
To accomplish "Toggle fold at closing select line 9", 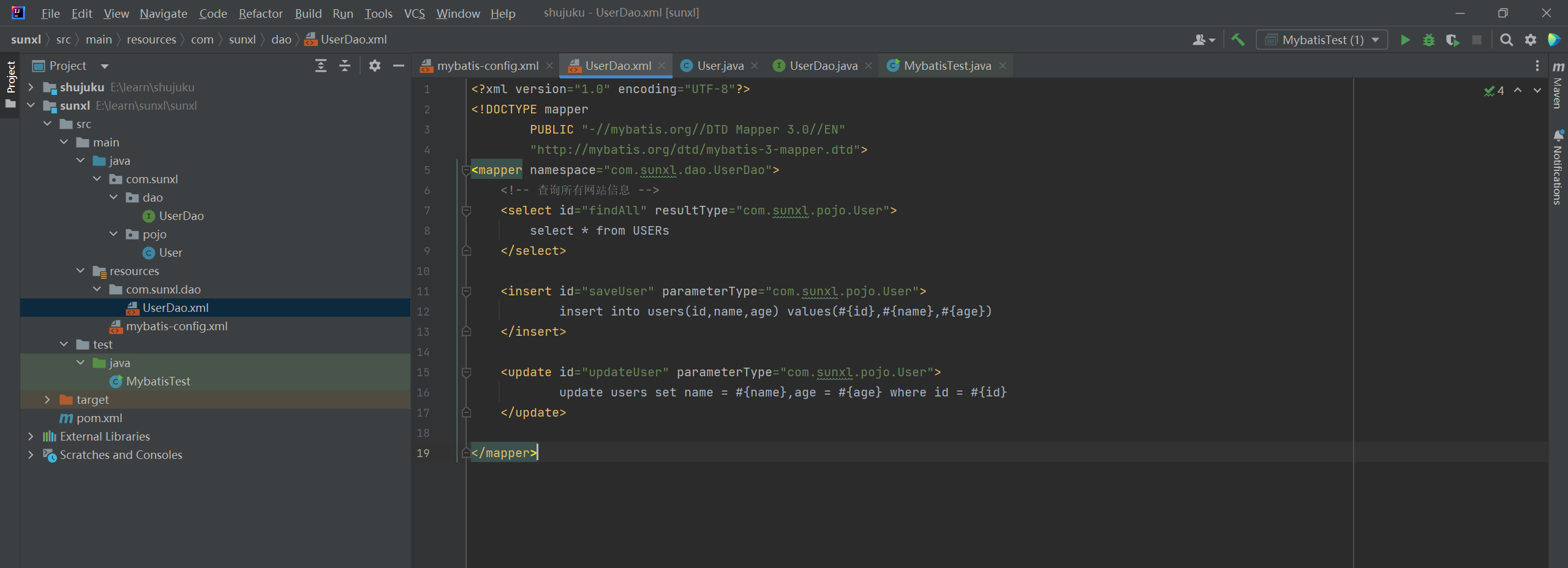I will pyautogui.click(x=466, y=251).
